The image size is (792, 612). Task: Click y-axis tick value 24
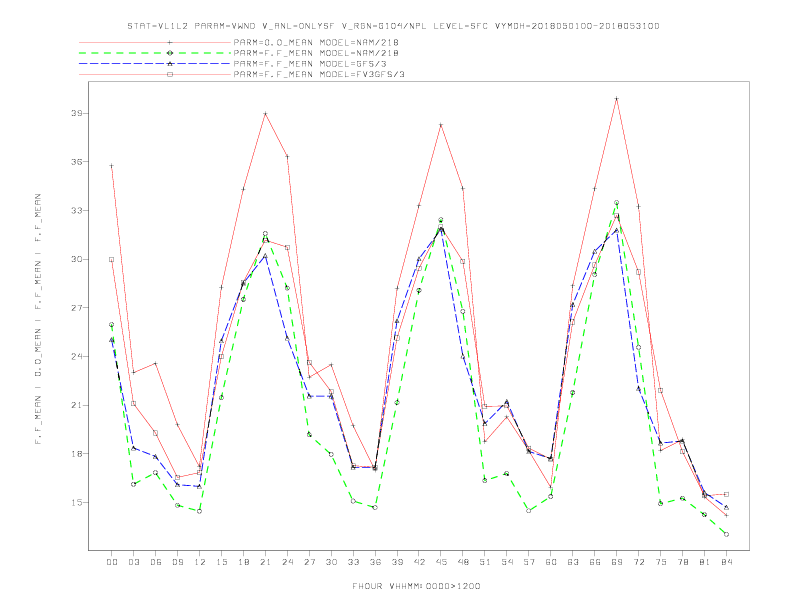(76, 356)
